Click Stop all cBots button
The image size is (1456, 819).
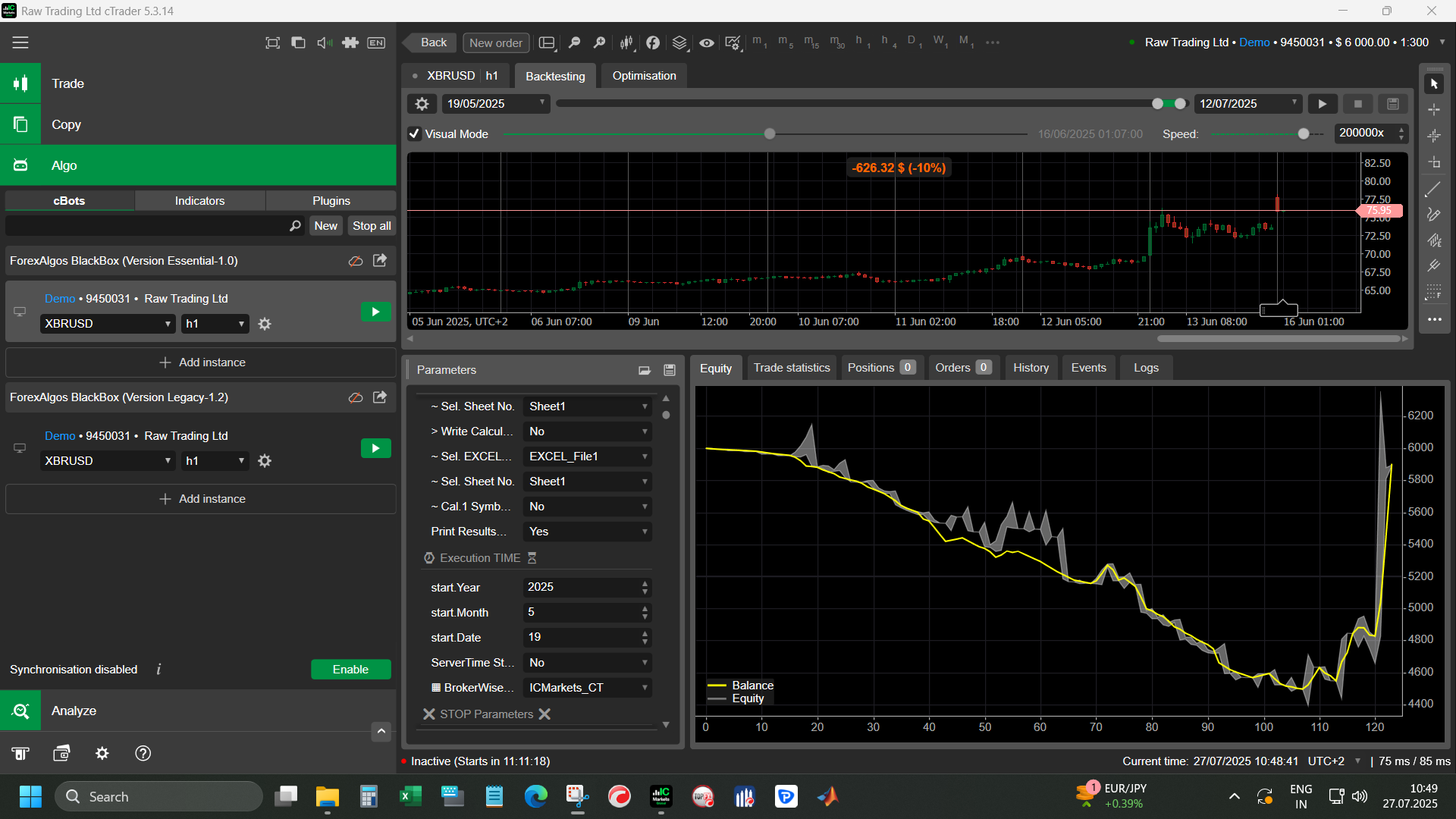372,226
